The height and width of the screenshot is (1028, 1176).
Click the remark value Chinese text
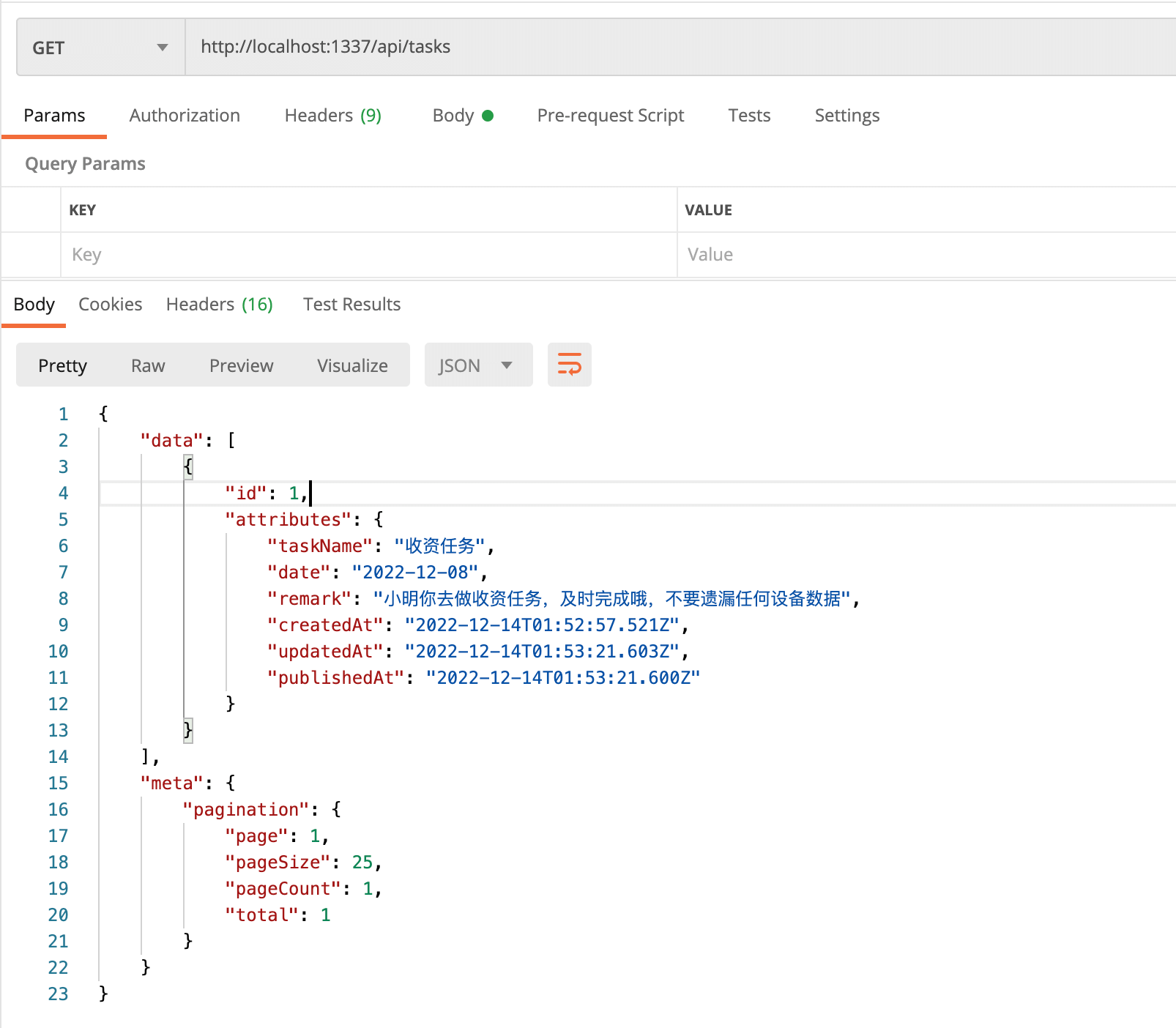click(x=612, y=599)
